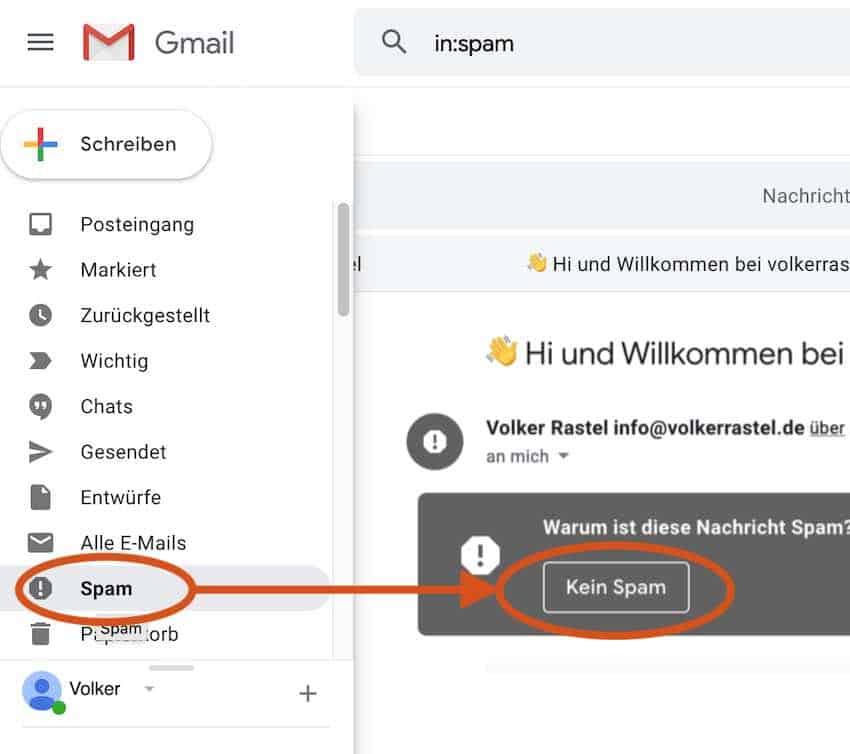Click the Gmail wordmark text

click(195, 43)
